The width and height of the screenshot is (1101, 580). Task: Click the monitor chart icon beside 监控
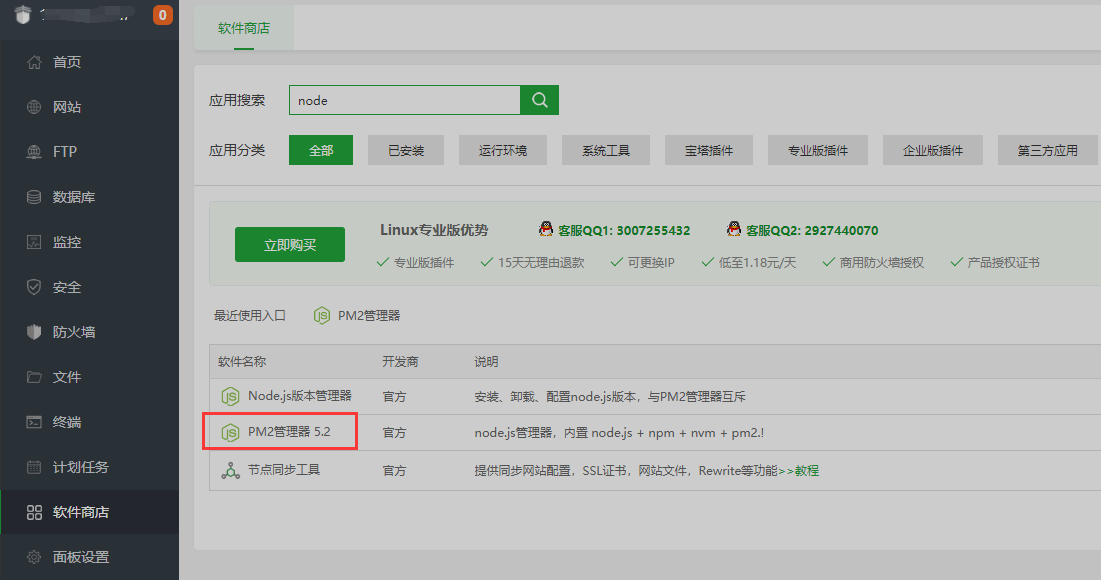click(34, 242)
